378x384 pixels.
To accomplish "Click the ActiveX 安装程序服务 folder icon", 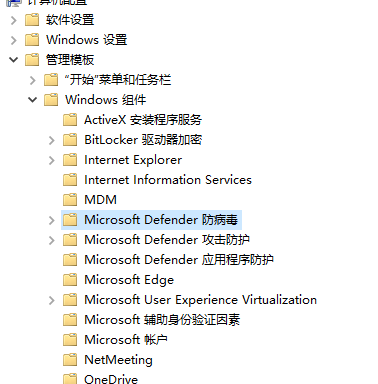I will [x=70, y=120].
